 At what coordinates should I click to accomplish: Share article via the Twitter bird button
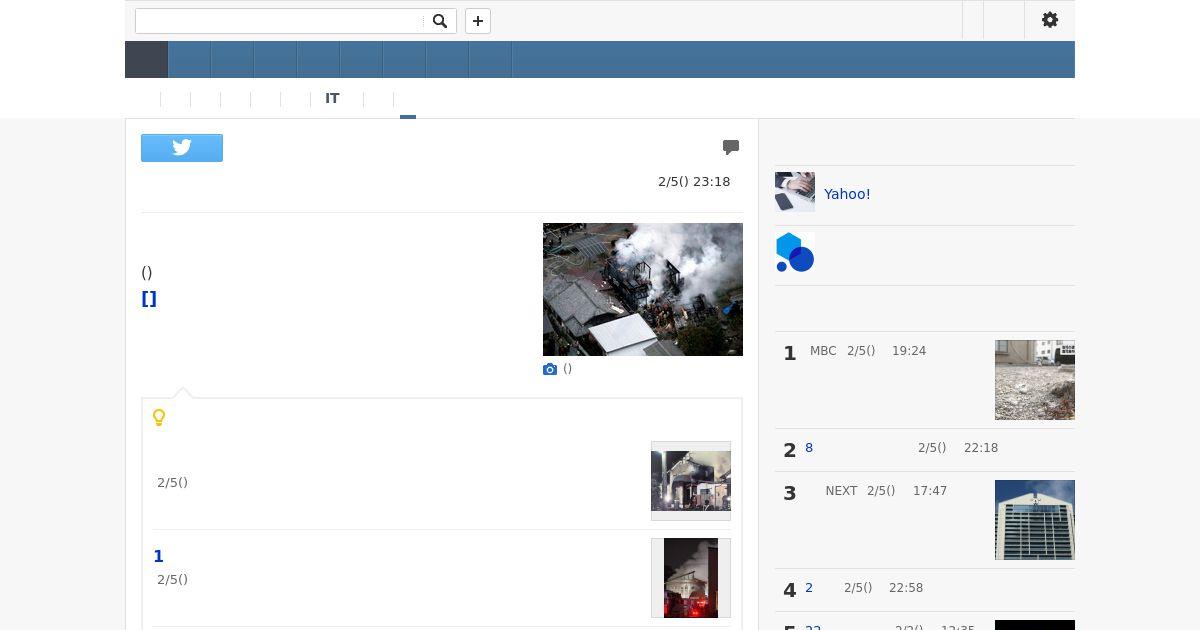[182, 148]
